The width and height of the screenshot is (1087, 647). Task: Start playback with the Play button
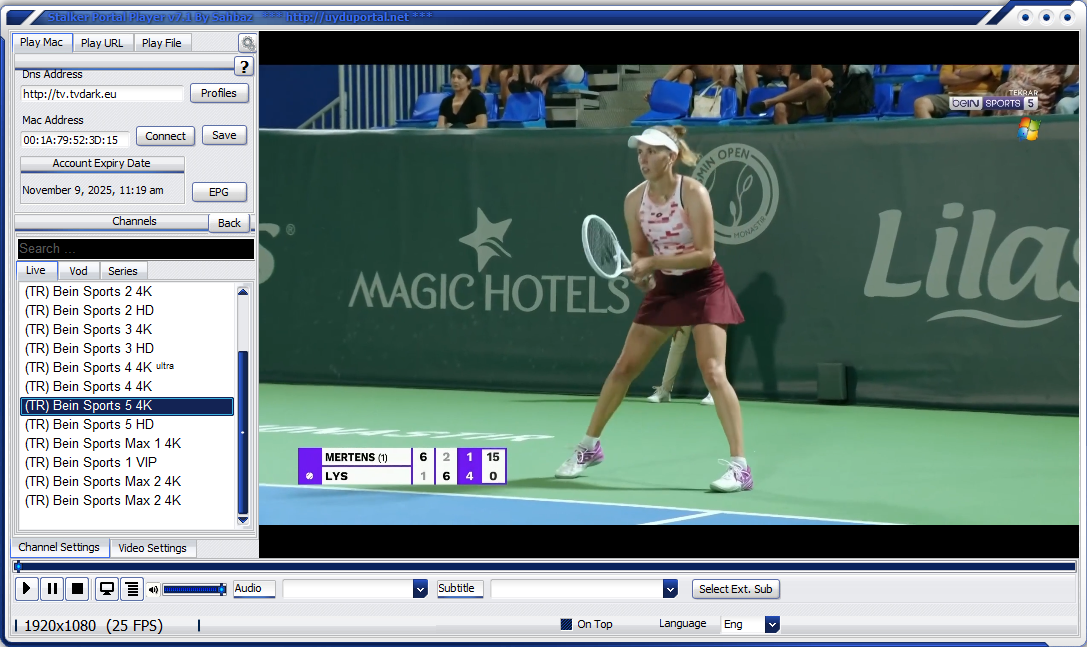point(26,589)
